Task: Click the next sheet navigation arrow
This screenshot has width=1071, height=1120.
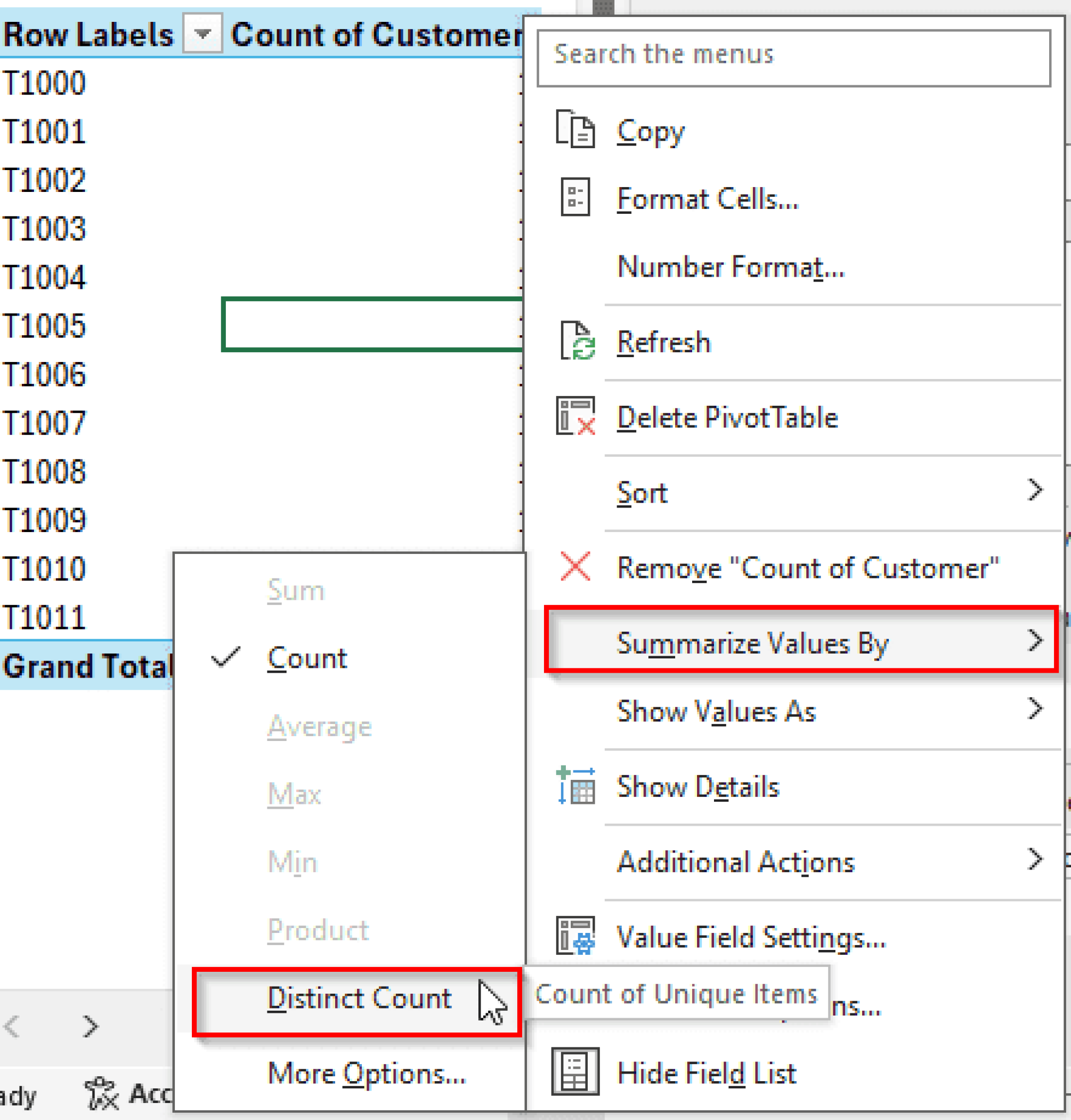Action: point(90,1026)
